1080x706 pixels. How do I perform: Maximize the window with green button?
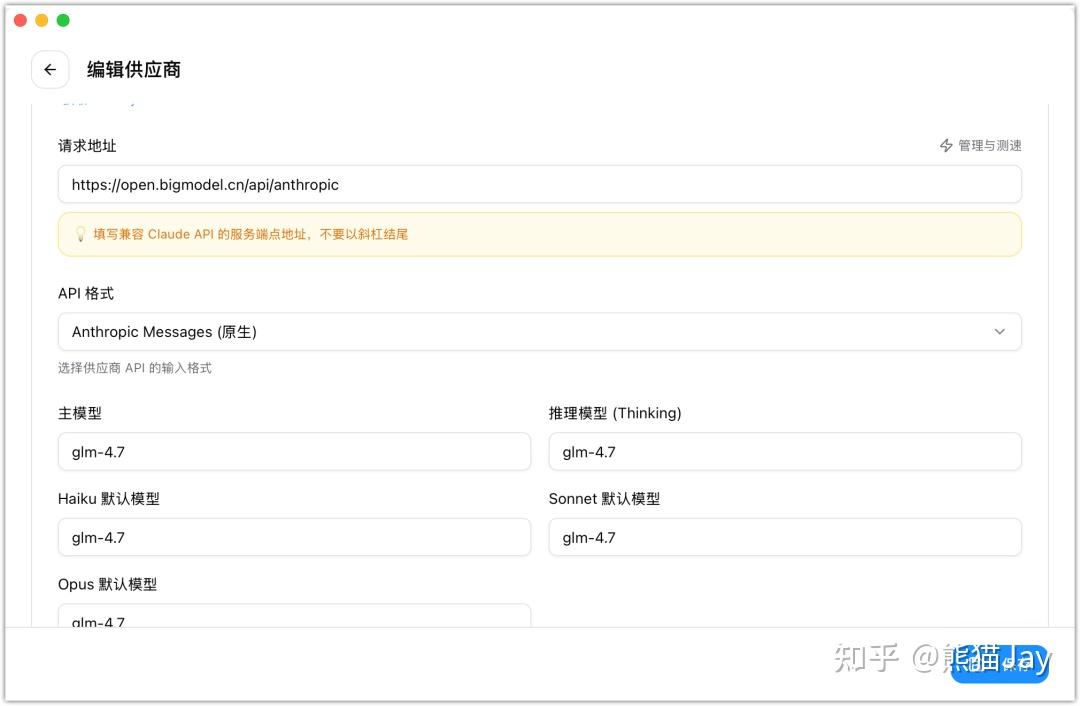click(x=63, y=21)
